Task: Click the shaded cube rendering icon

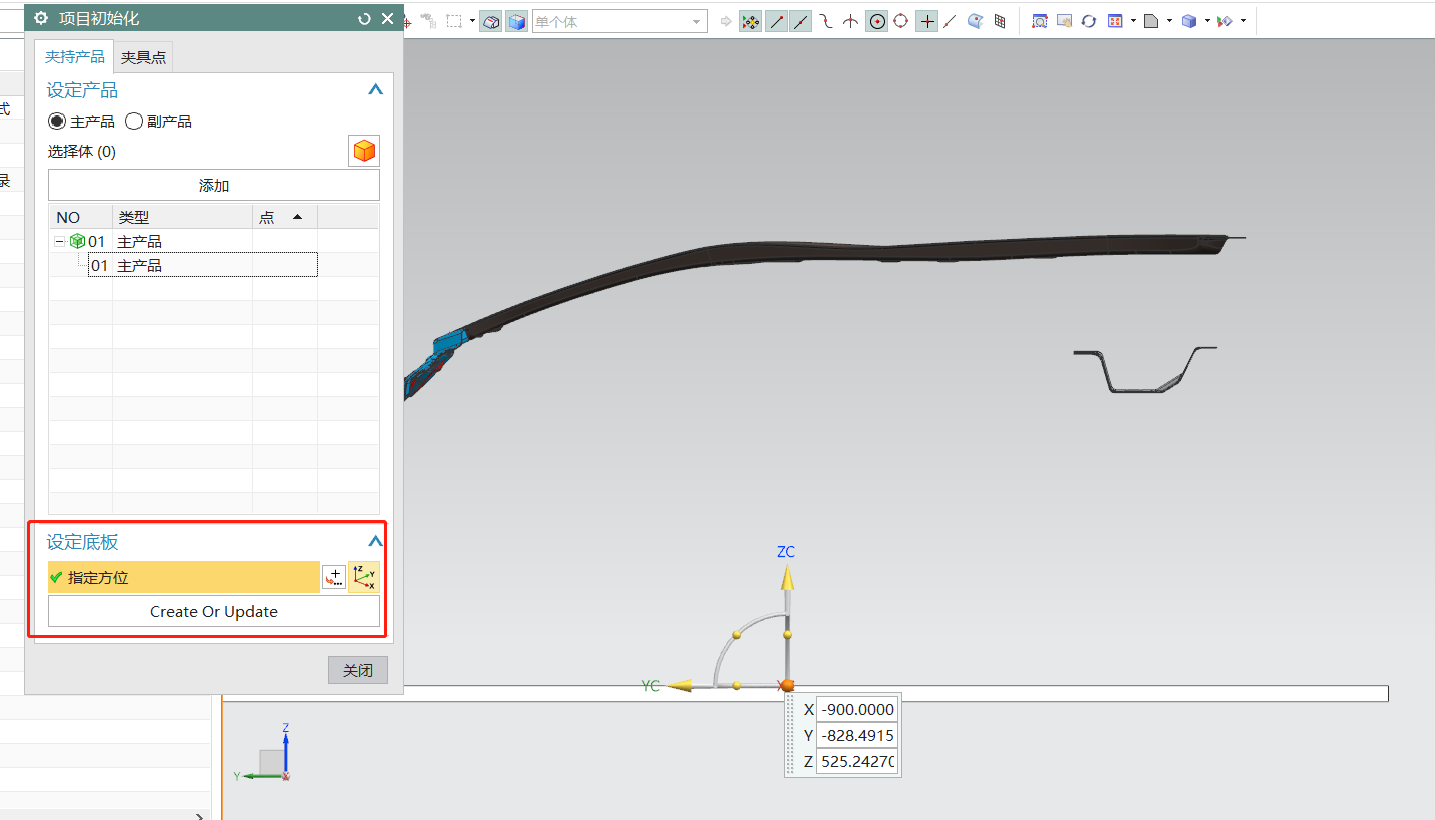Action: tap(1188, 21)
